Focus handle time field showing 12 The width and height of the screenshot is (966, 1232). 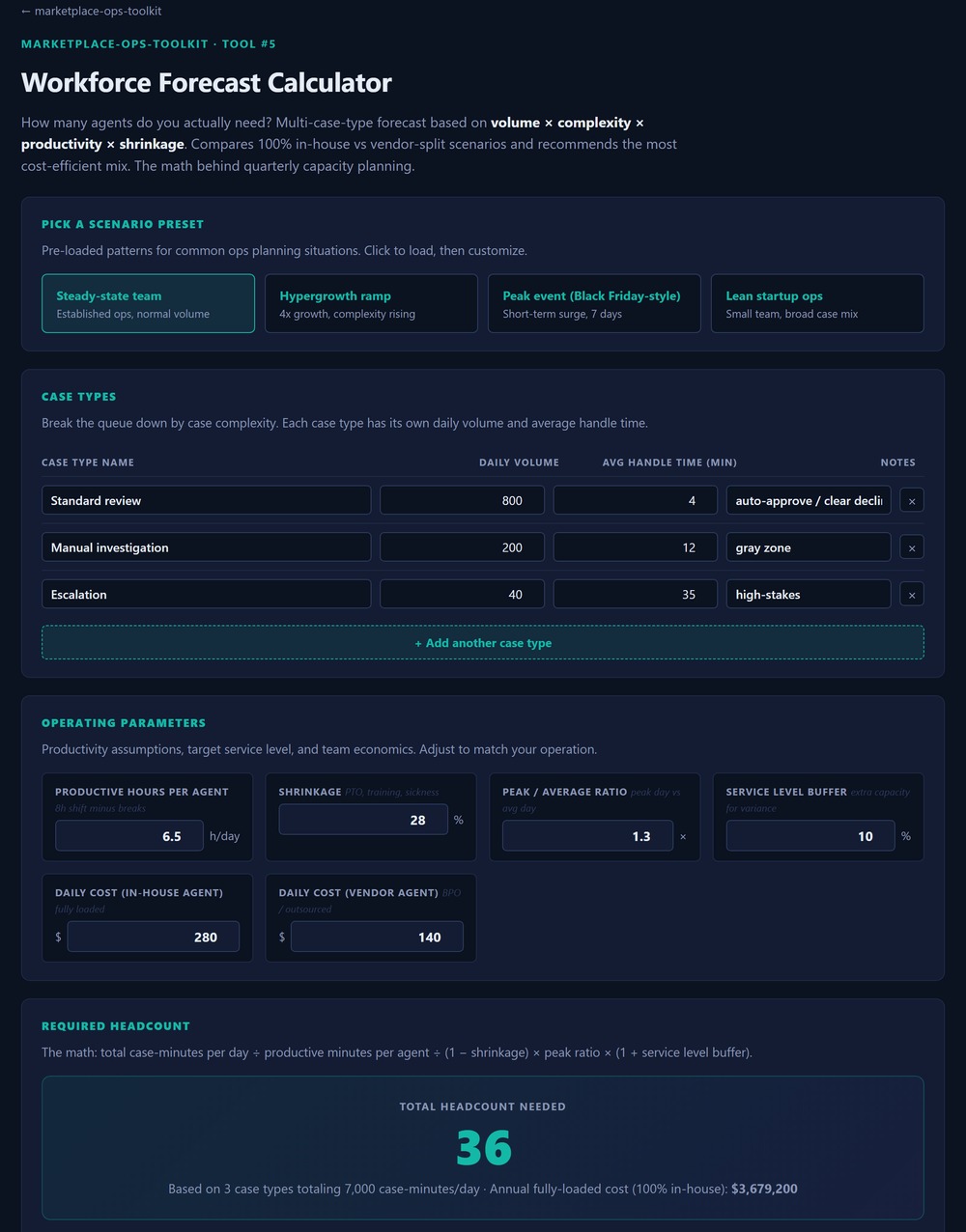(635, 547)
